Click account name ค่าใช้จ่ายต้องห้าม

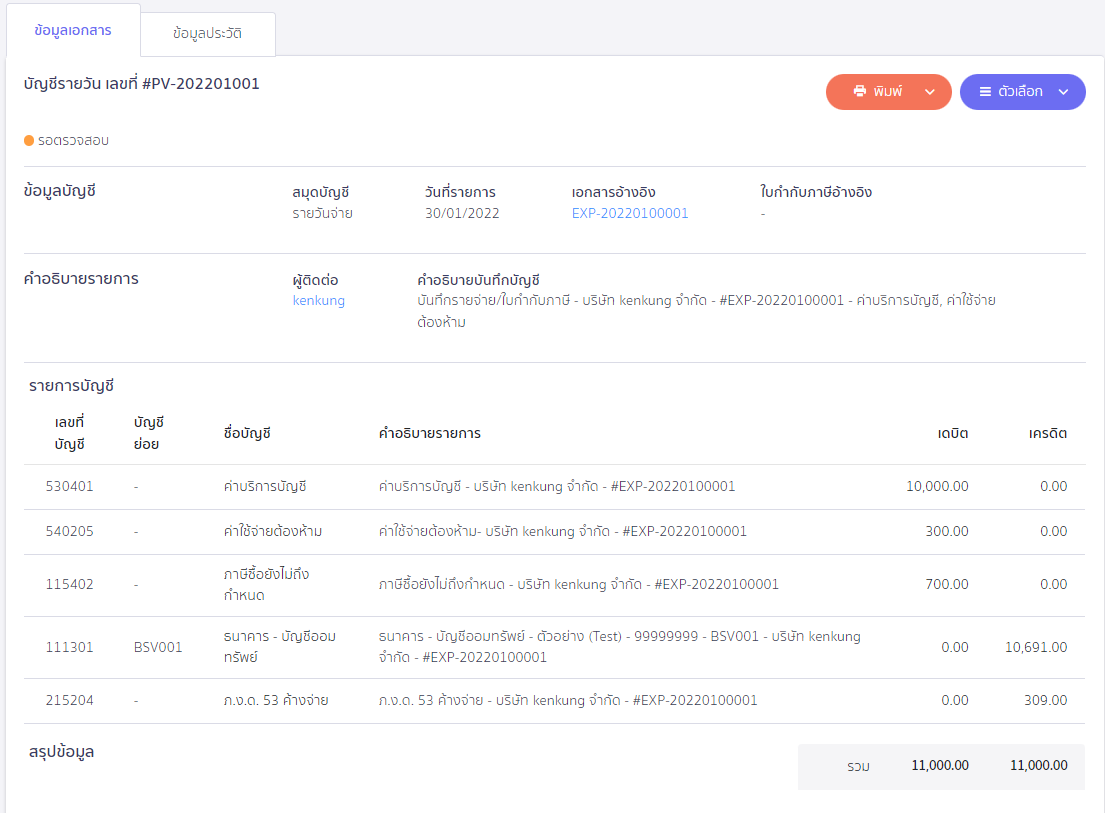(273, 531)
